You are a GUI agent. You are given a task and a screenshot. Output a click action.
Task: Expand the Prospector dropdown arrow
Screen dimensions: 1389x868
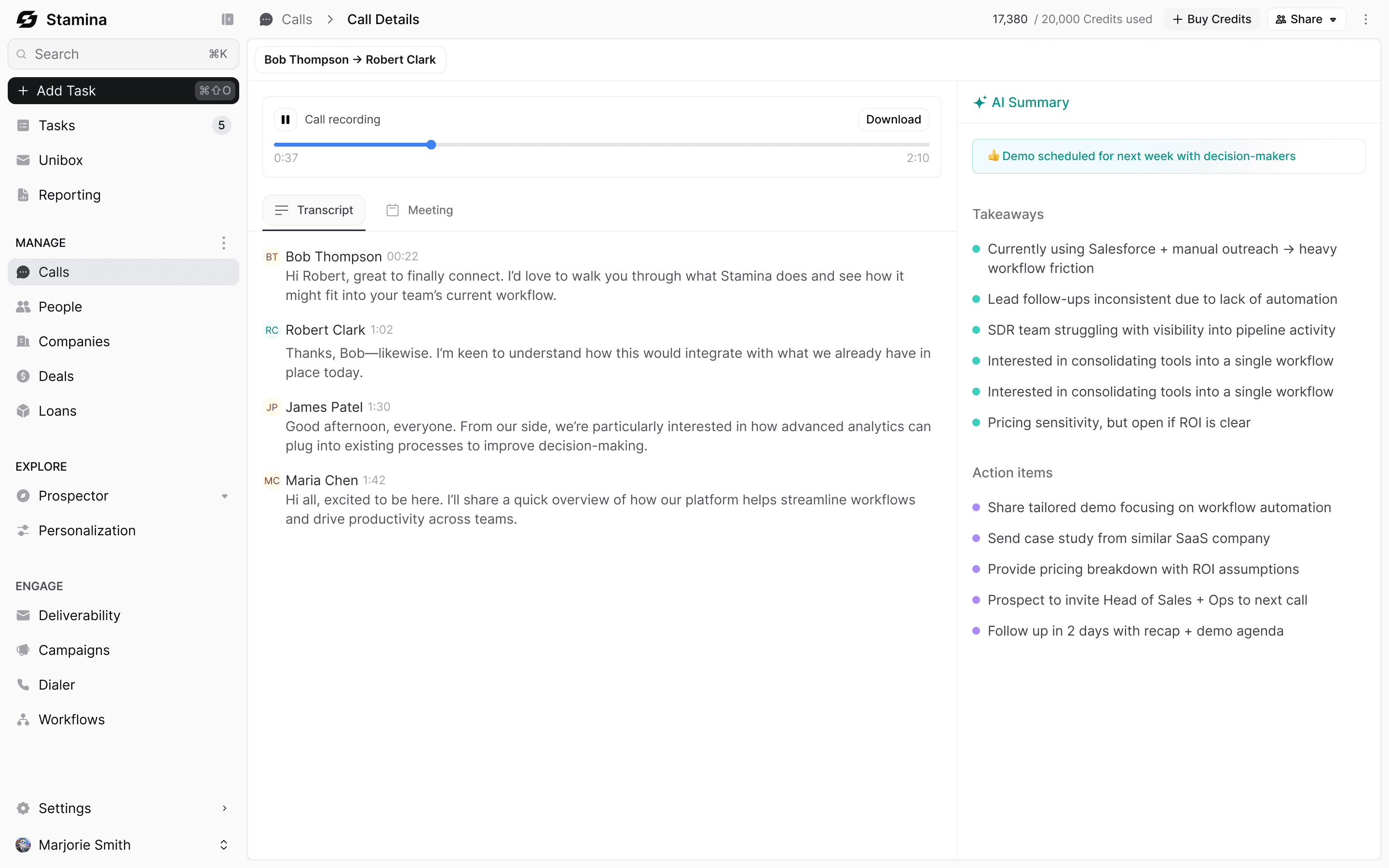224,496
